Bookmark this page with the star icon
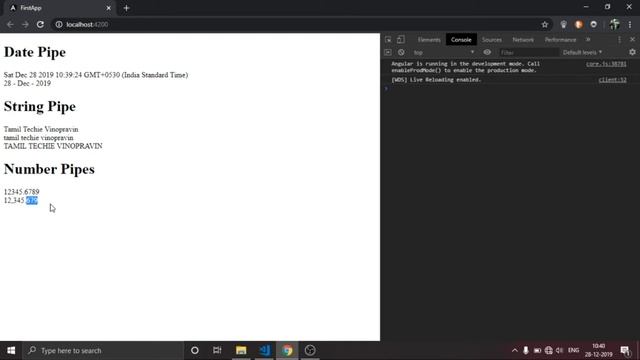Image resolution: width=640 pixels, height=360 pixels. pyautogui.click(x=544, y=24)
